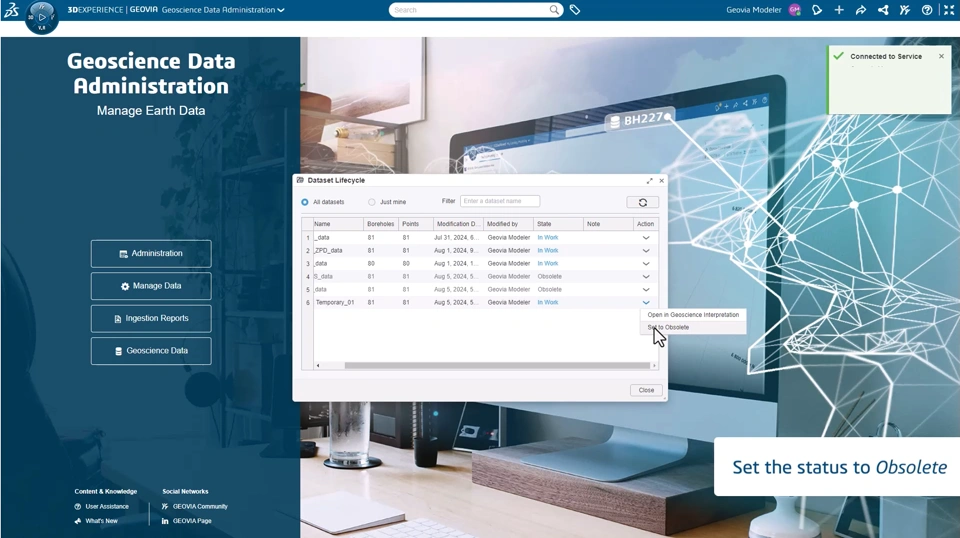Open the Administration section
The width and height of the screenshot is (960, 538).
coord(151,253)
